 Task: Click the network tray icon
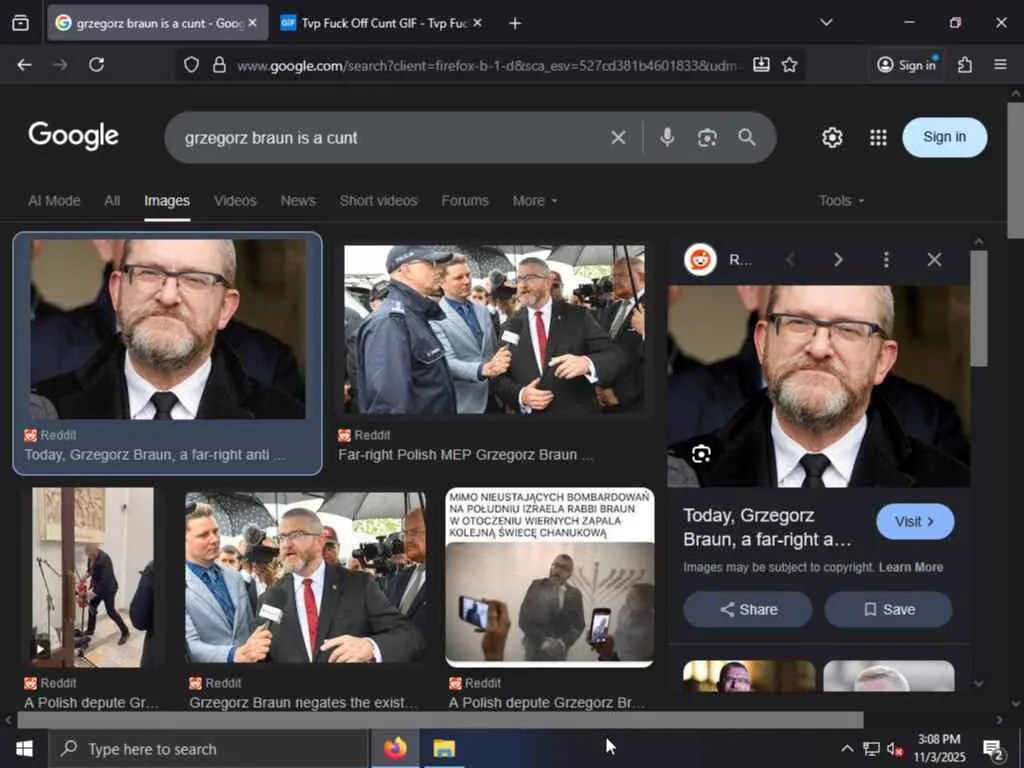pos(871,749)
